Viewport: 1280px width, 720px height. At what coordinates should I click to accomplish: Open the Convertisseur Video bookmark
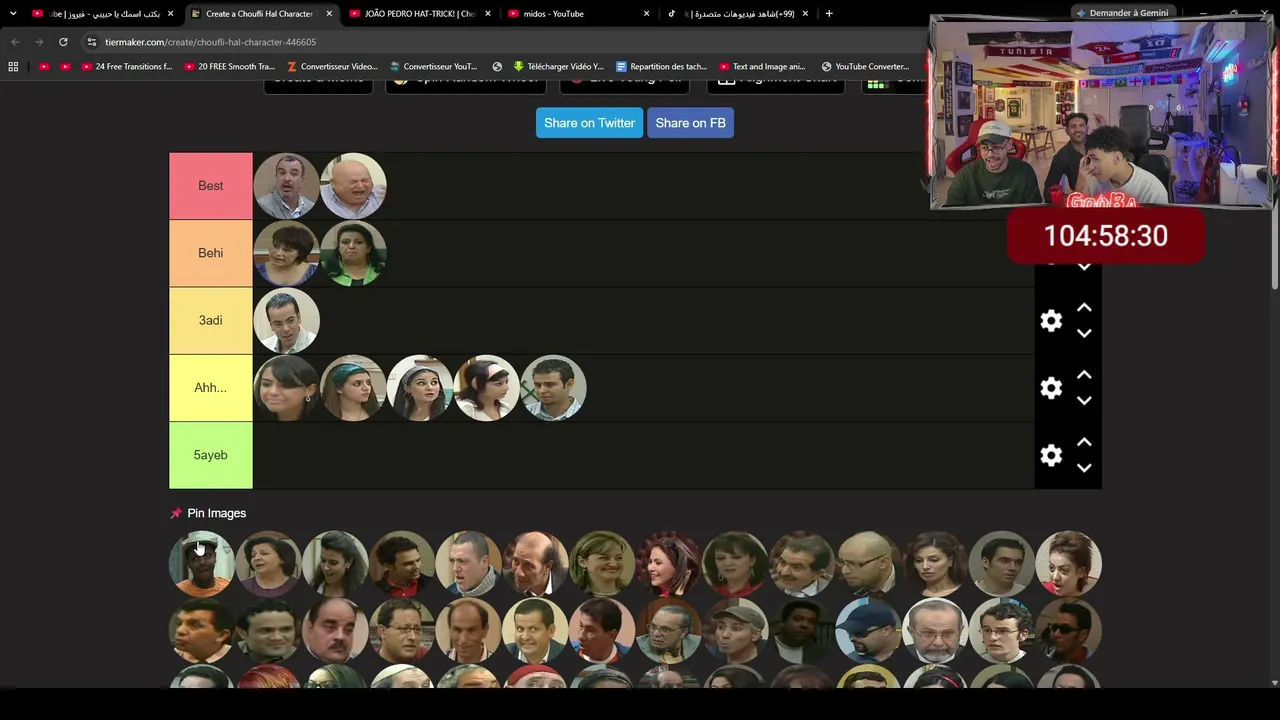pyautogui.click(x=331, y=67)
